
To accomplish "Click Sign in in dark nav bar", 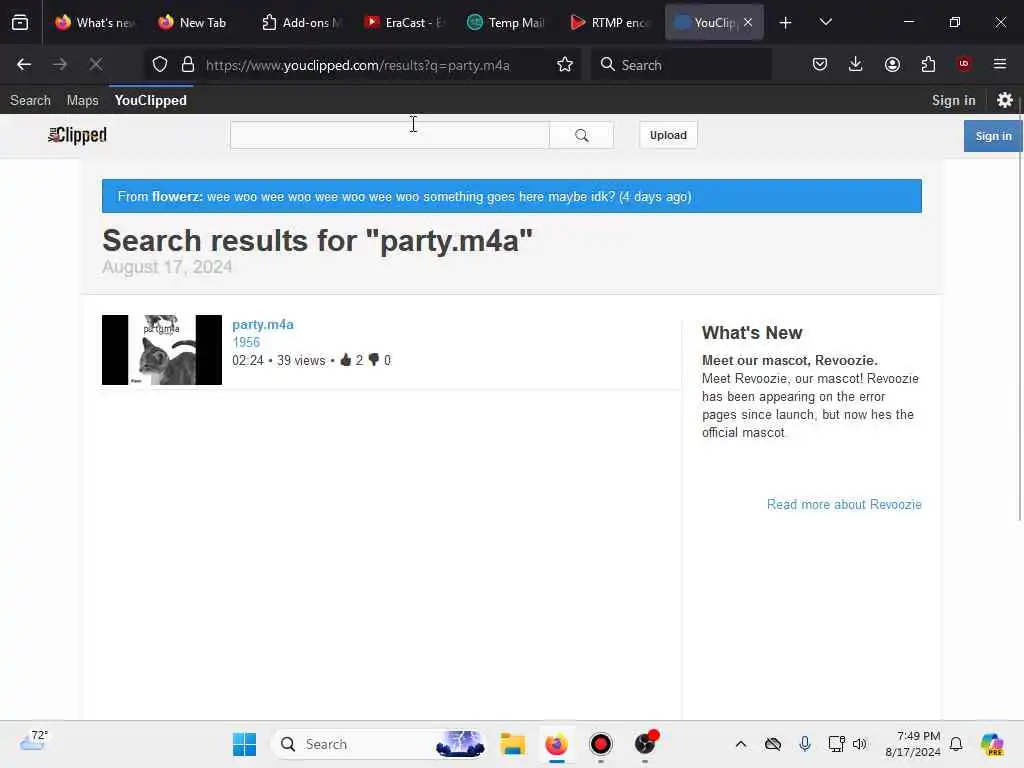I will coord(953,101).
